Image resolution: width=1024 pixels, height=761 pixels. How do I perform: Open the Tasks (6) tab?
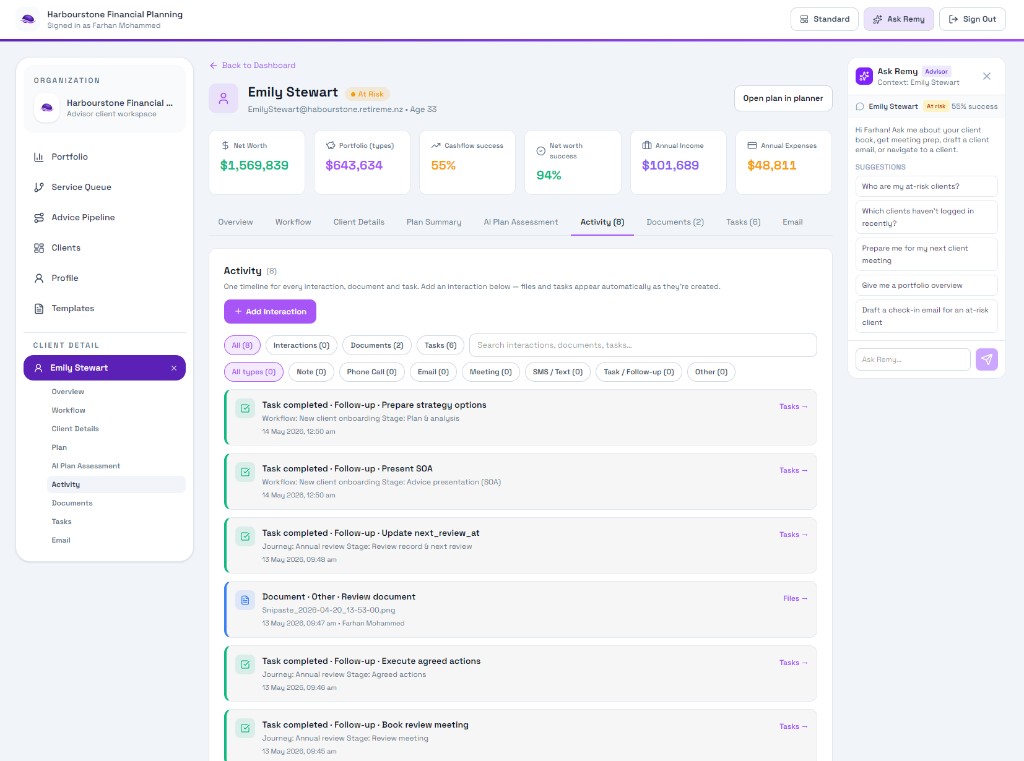(743, 223)
